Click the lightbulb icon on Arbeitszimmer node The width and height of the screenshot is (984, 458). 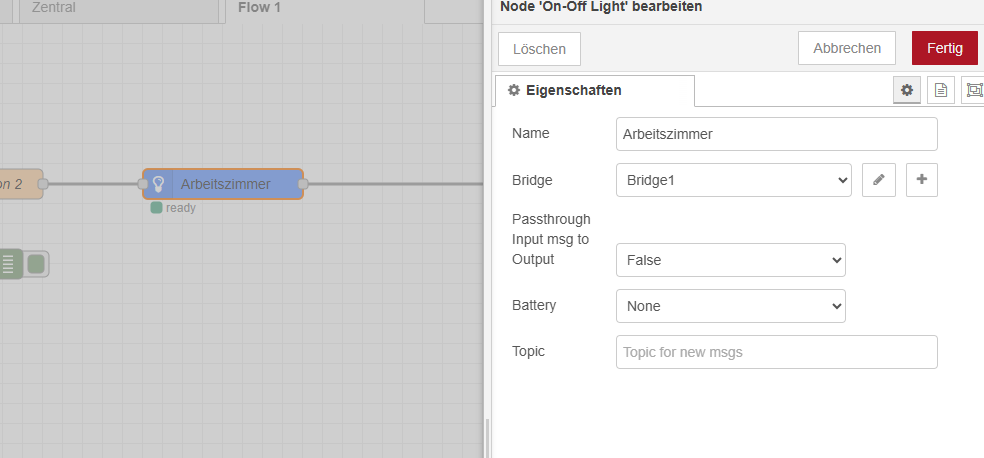coord(158,184)
